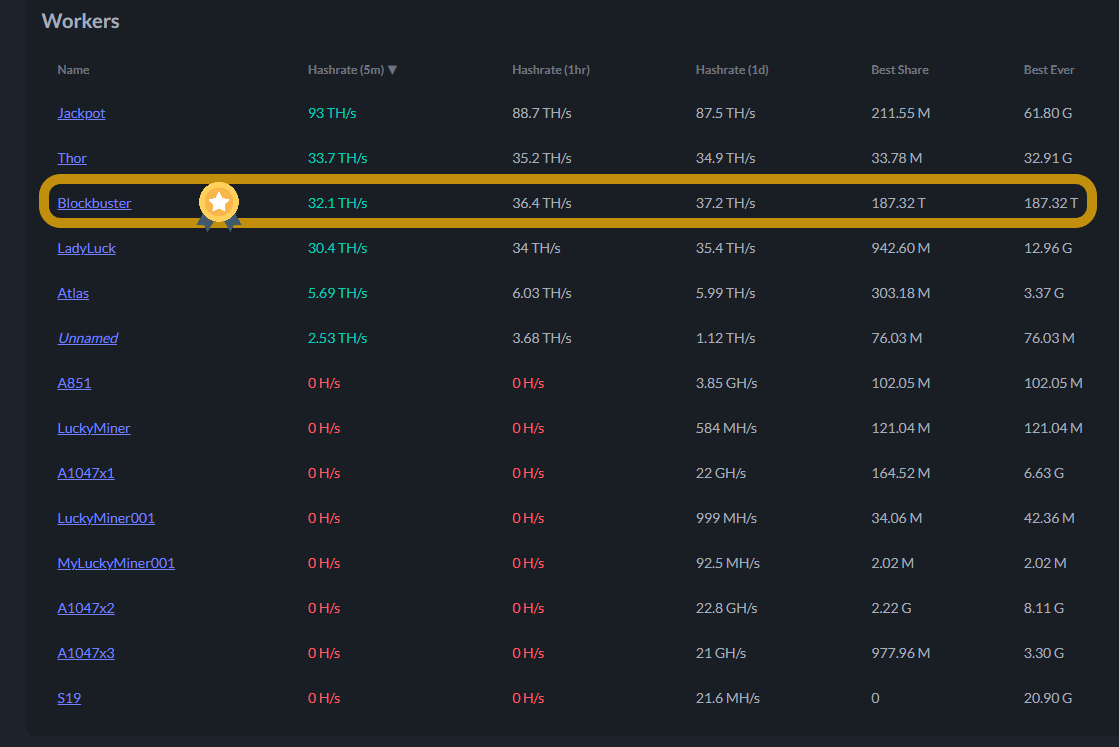Select the 303.18 M best share
The width and height of the screenshot is (1119, 747).
coord(901,293)
